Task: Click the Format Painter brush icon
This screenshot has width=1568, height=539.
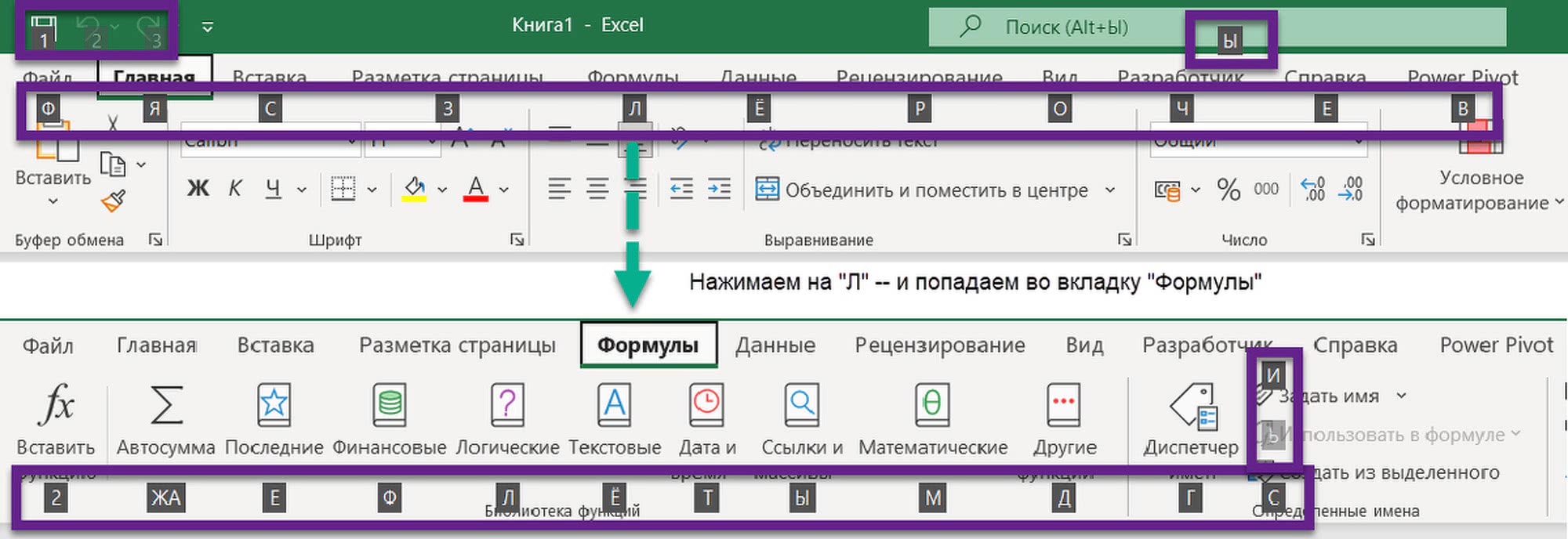Action: coord(113,202)
